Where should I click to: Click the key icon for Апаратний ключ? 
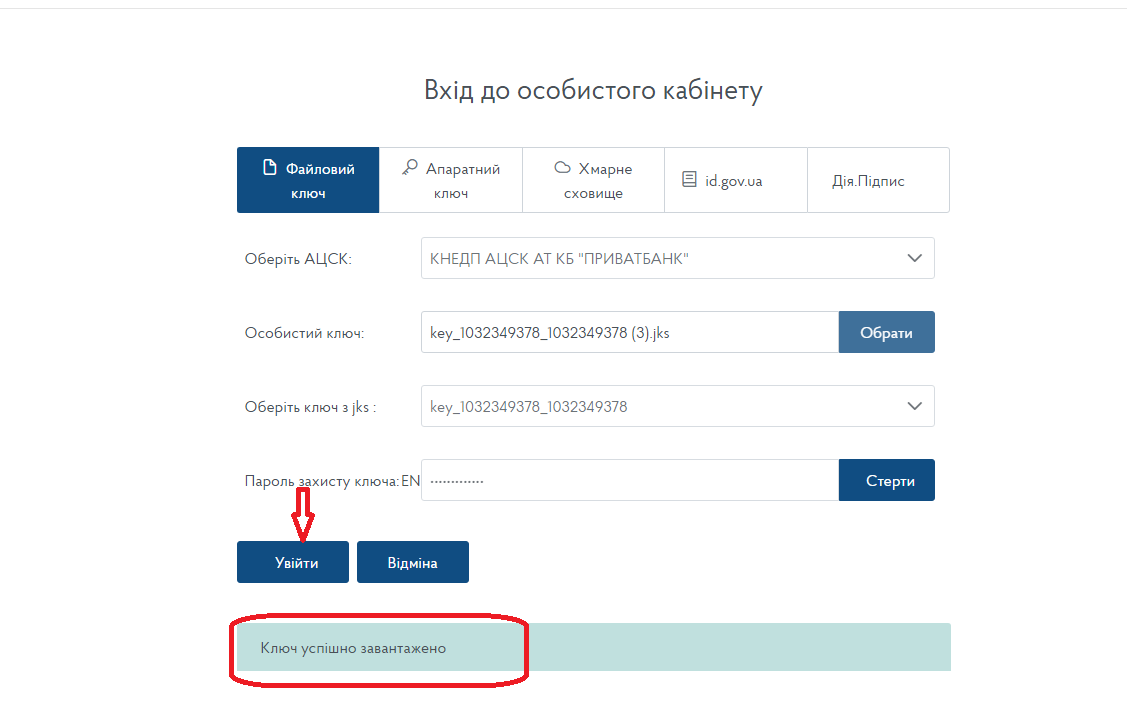(x=410, y=168)
